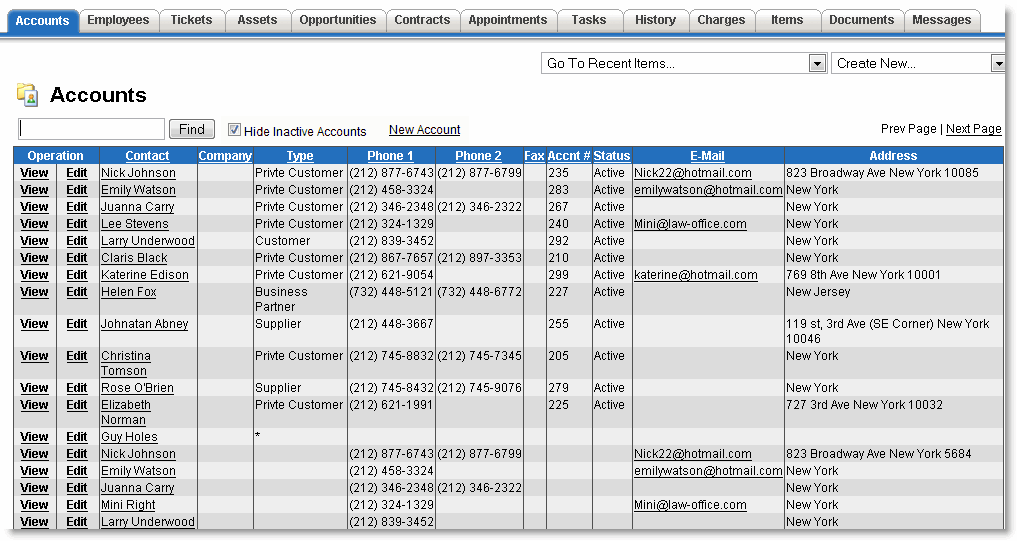
Task: Sort by the Accnt # column header
Action: [x=568, y=156]
